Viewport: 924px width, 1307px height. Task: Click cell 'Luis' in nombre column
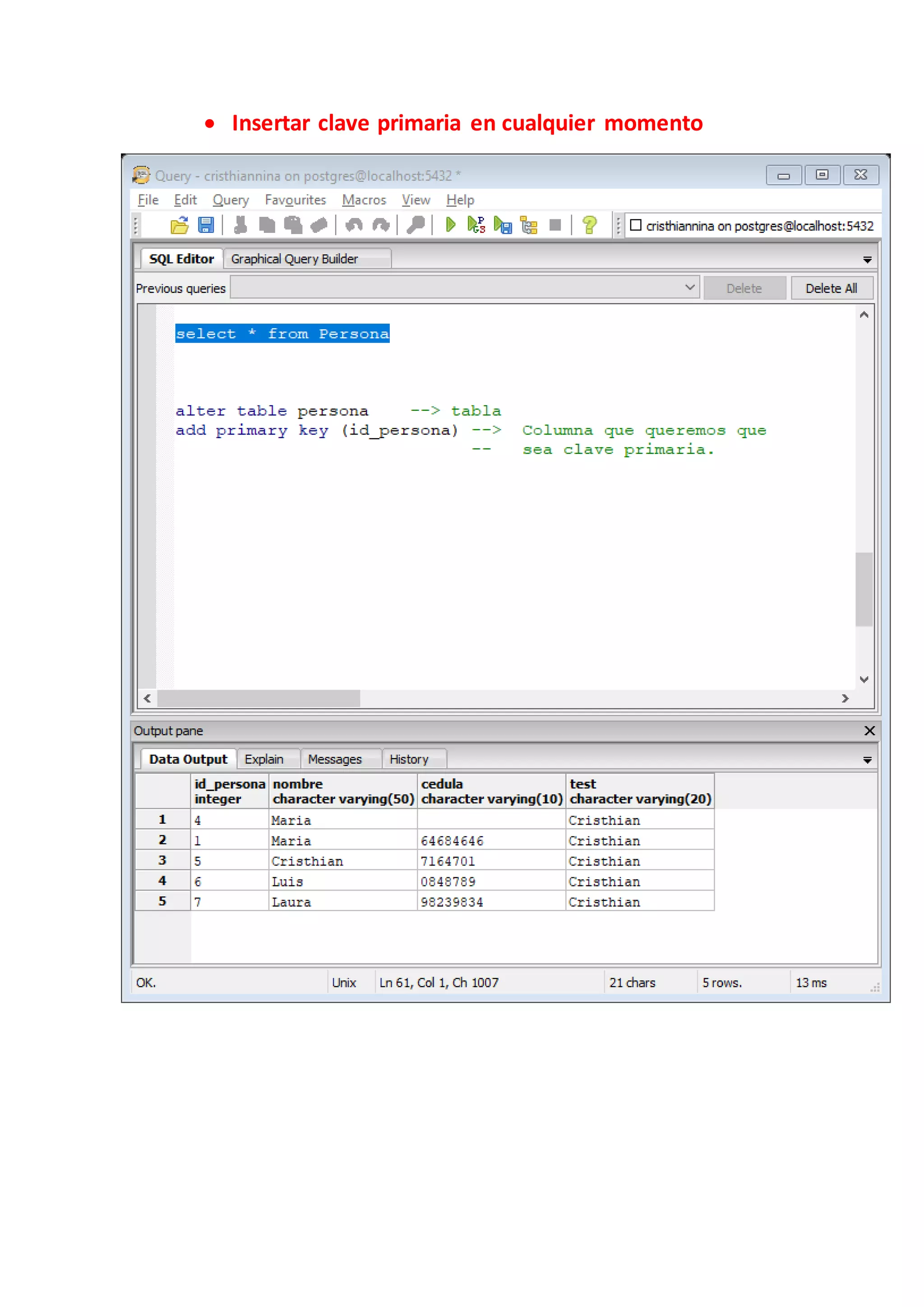343,881
